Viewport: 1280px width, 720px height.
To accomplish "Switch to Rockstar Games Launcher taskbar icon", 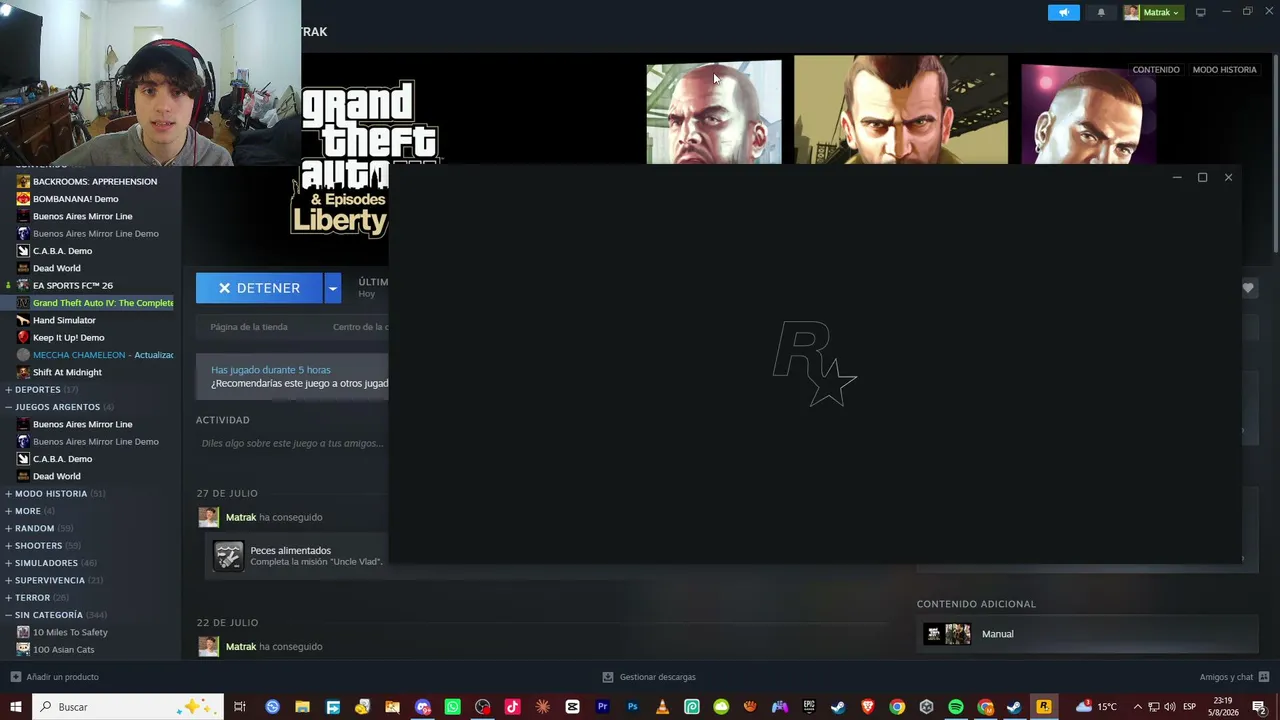I will tap(1043, 707).
